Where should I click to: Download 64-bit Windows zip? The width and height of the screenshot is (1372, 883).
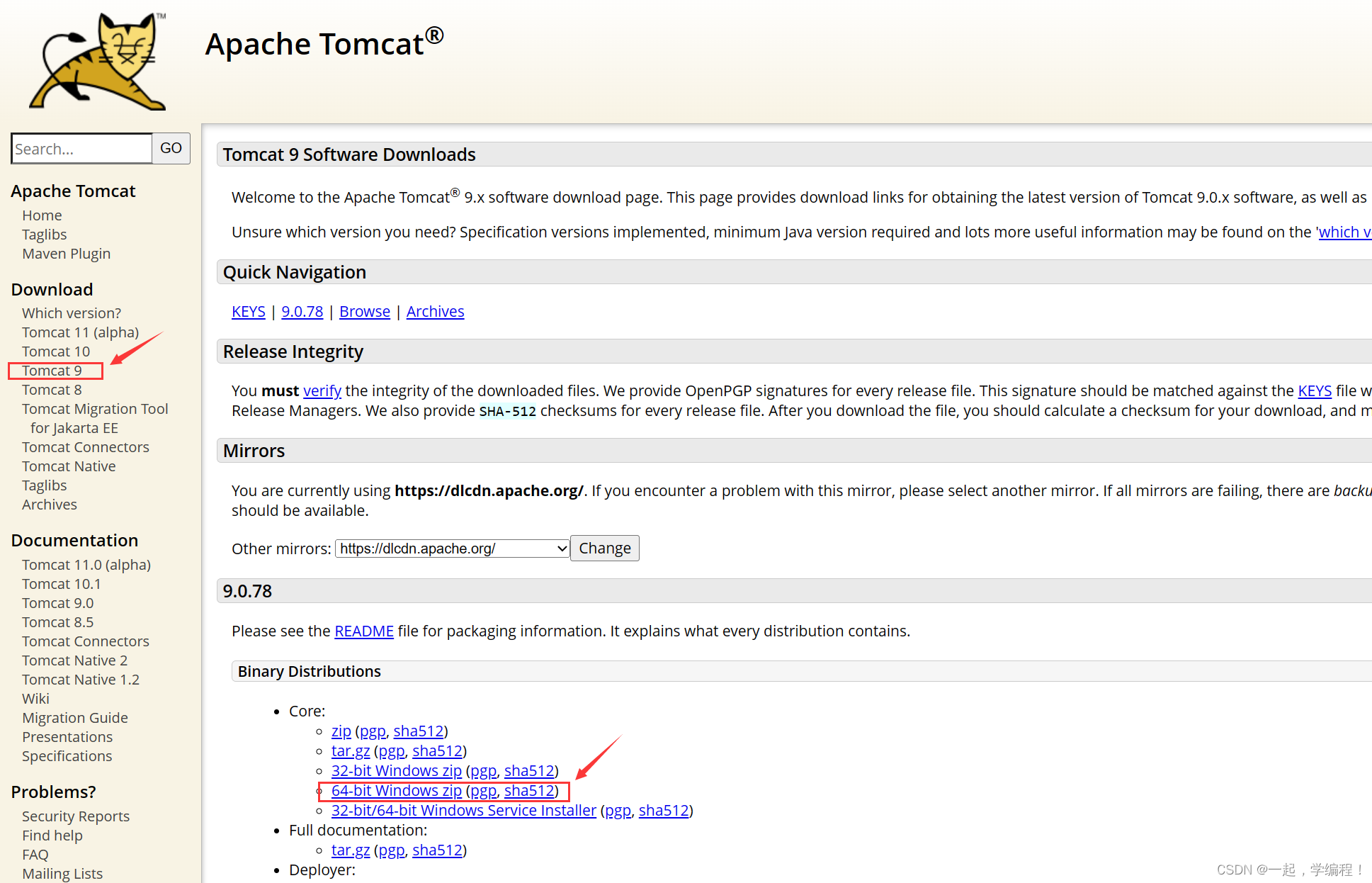tap(397, 790)
